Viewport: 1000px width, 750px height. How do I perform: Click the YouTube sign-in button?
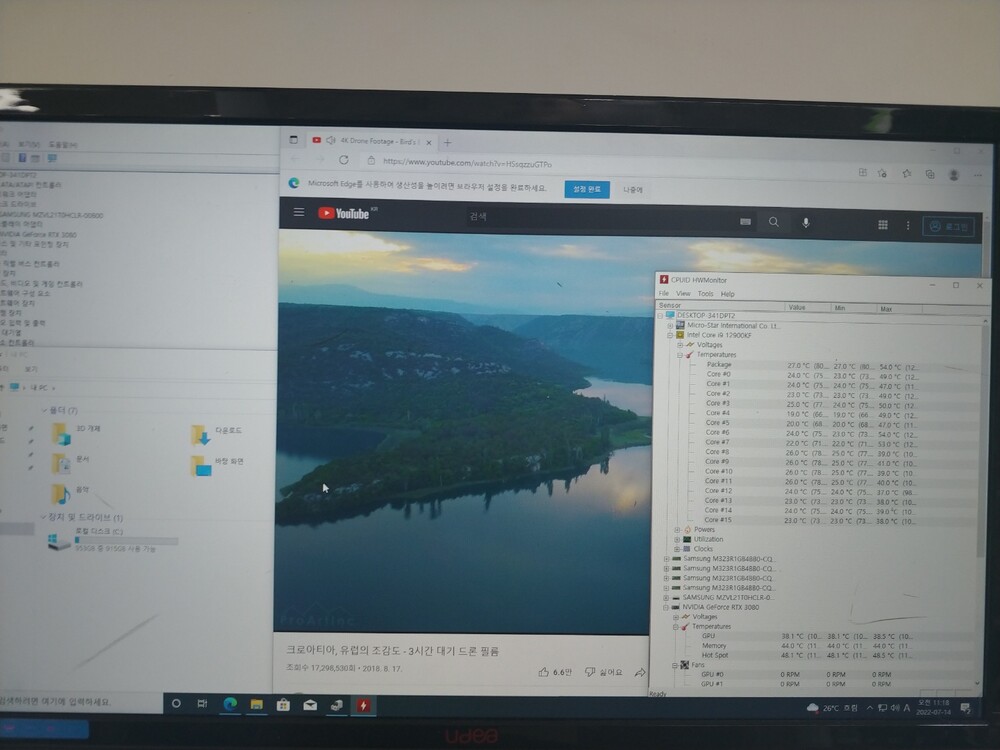[x=946, y=227]
